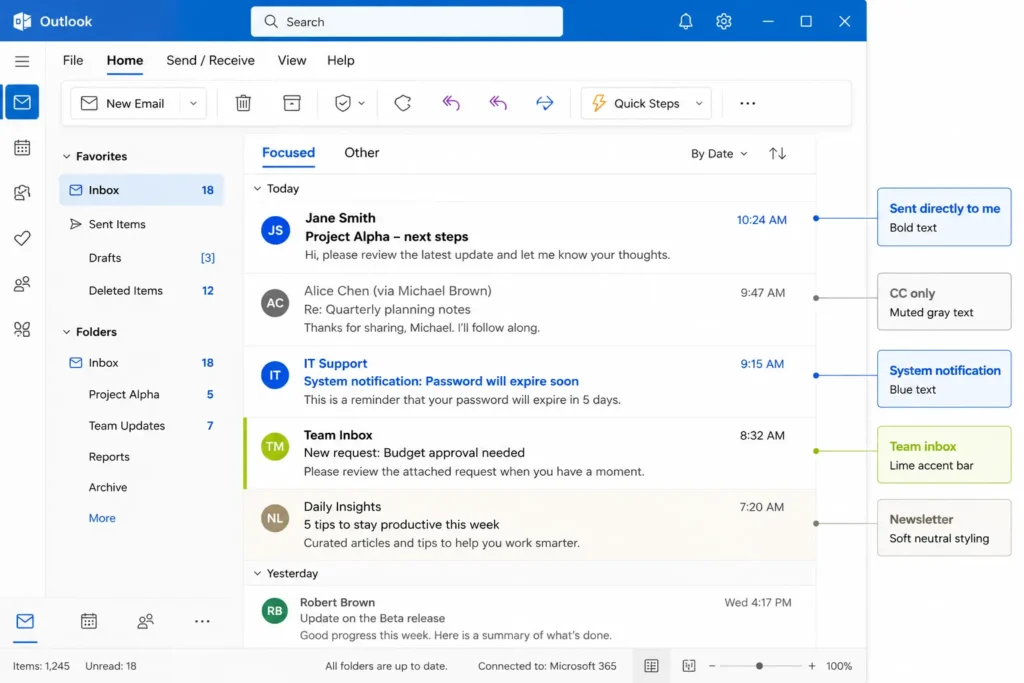Screen dimensions: 1024x683
Task: Open the Drafts folder
Action: tap(141, 258)
